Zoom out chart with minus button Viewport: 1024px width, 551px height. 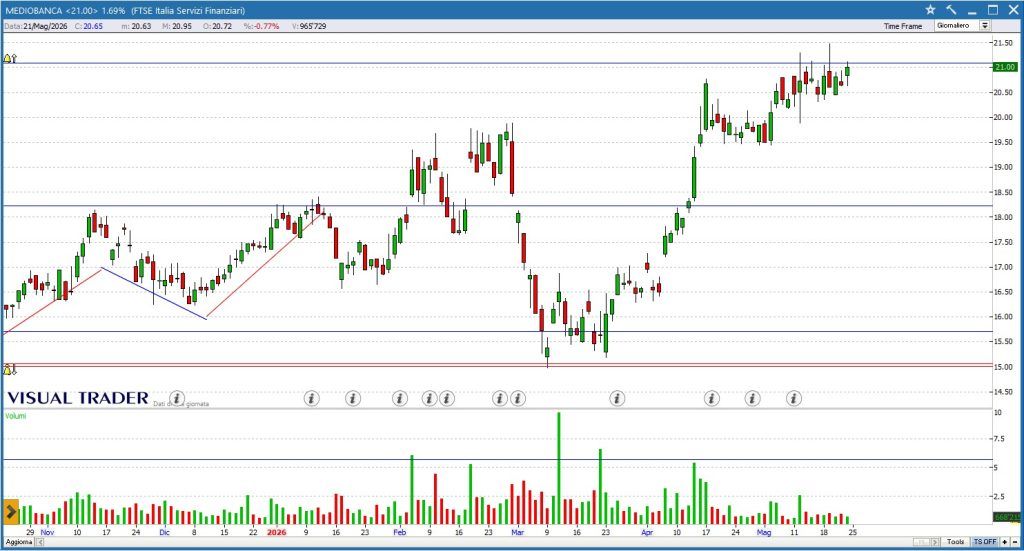(1014, 542)
